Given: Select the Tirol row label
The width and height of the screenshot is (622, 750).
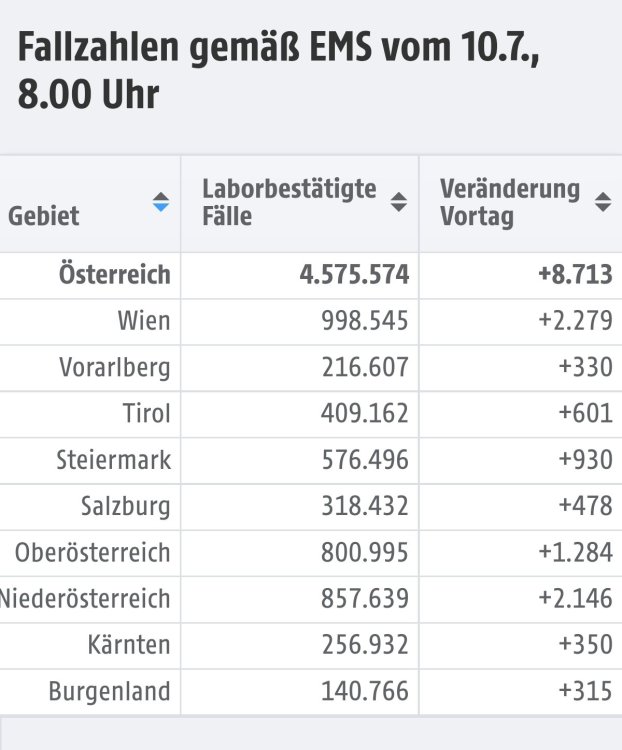Looking at the screenshot, I should [x=146, y=413].
